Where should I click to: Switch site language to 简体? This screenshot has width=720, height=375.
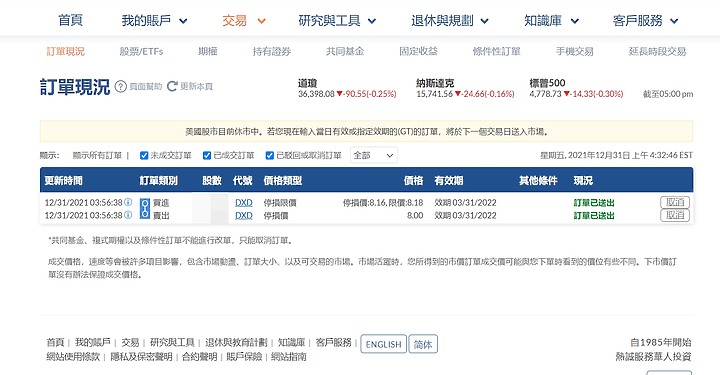[x=423, y=344]
